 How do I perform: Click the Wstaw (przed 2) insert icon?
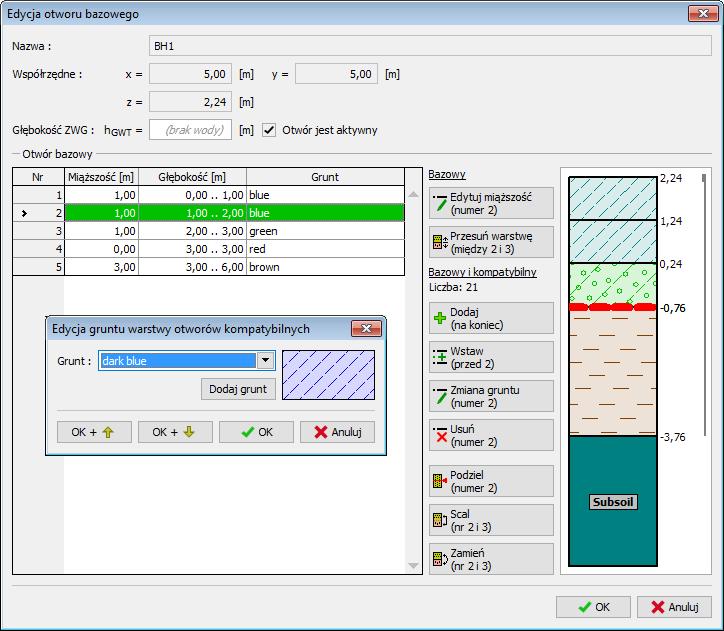coord(440,357)
